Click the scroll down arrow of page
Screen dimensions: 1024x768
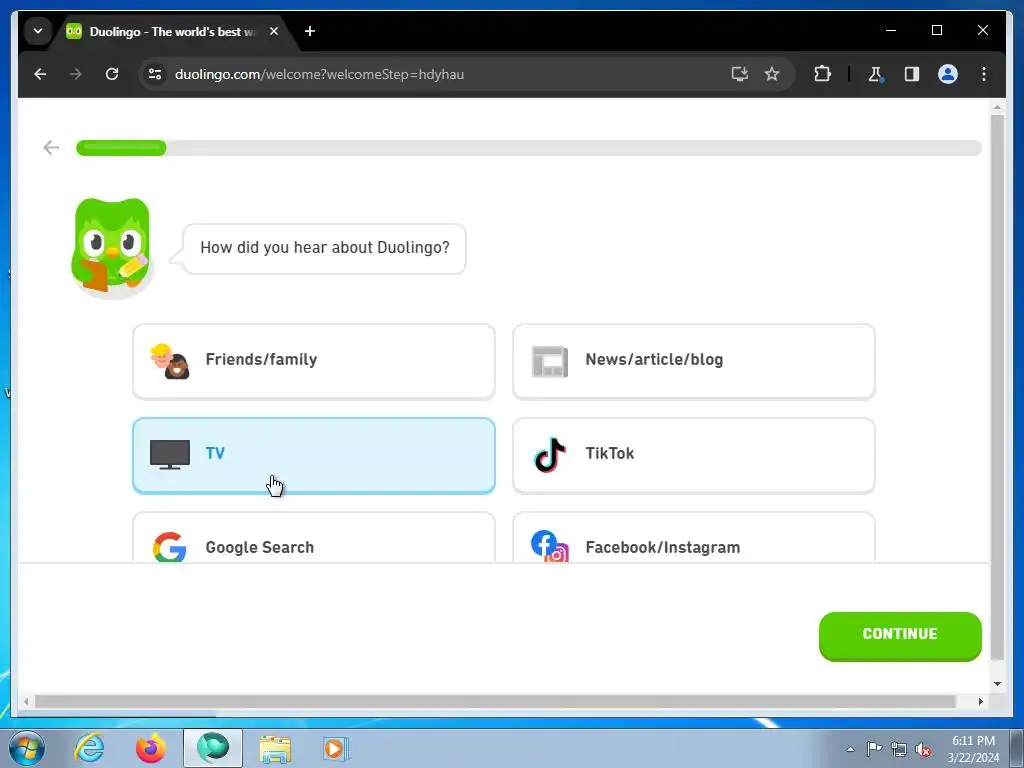pyautogui.click(x=997, y=684)
